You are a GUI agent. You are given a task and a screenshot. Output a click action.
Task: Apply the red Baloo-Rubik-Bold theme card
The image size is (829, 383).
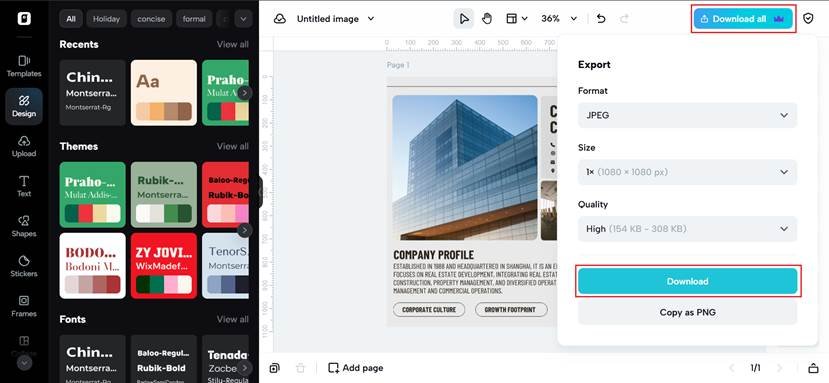point(225,195)
